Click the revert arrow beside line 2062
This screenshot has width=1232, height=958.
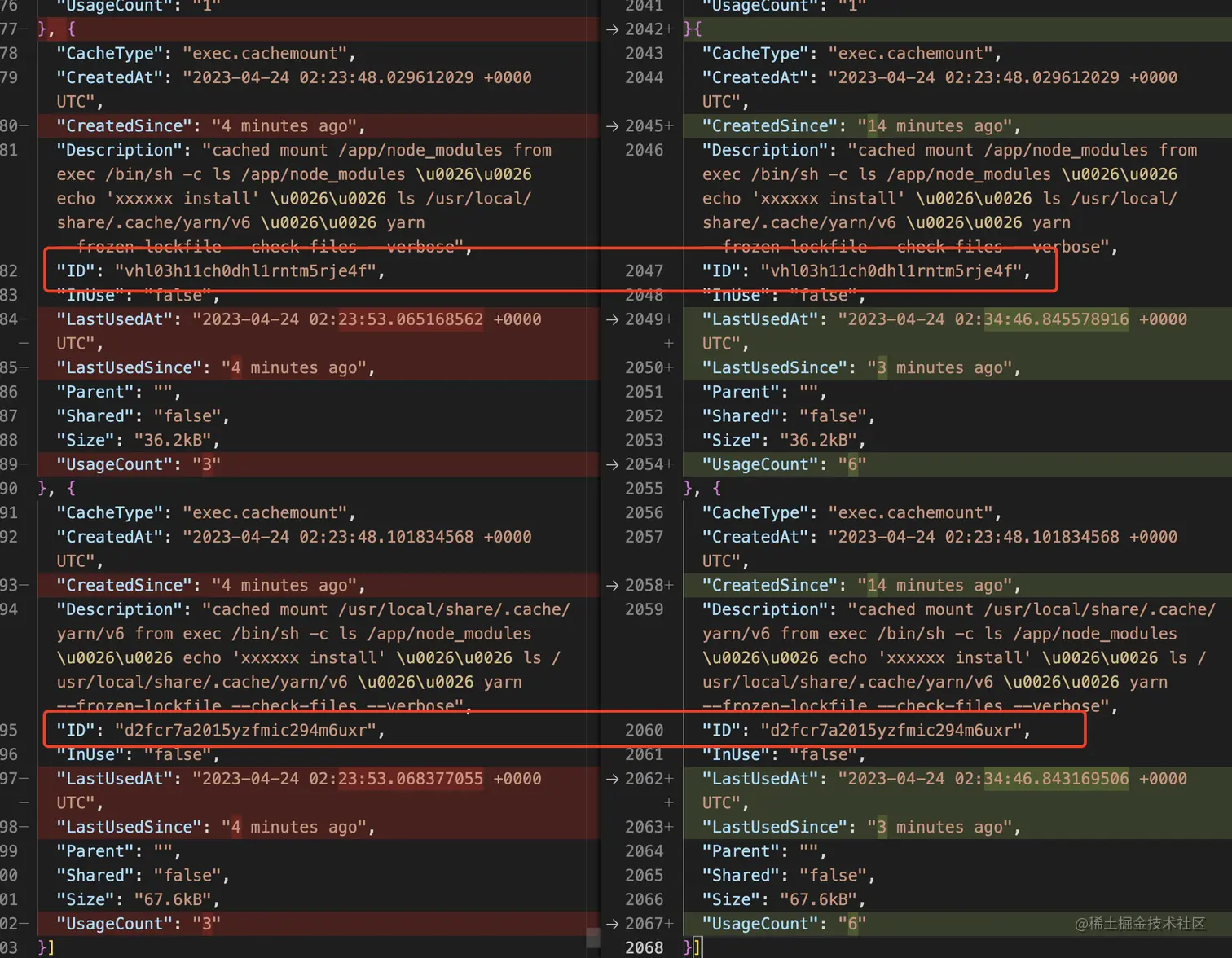612,779
